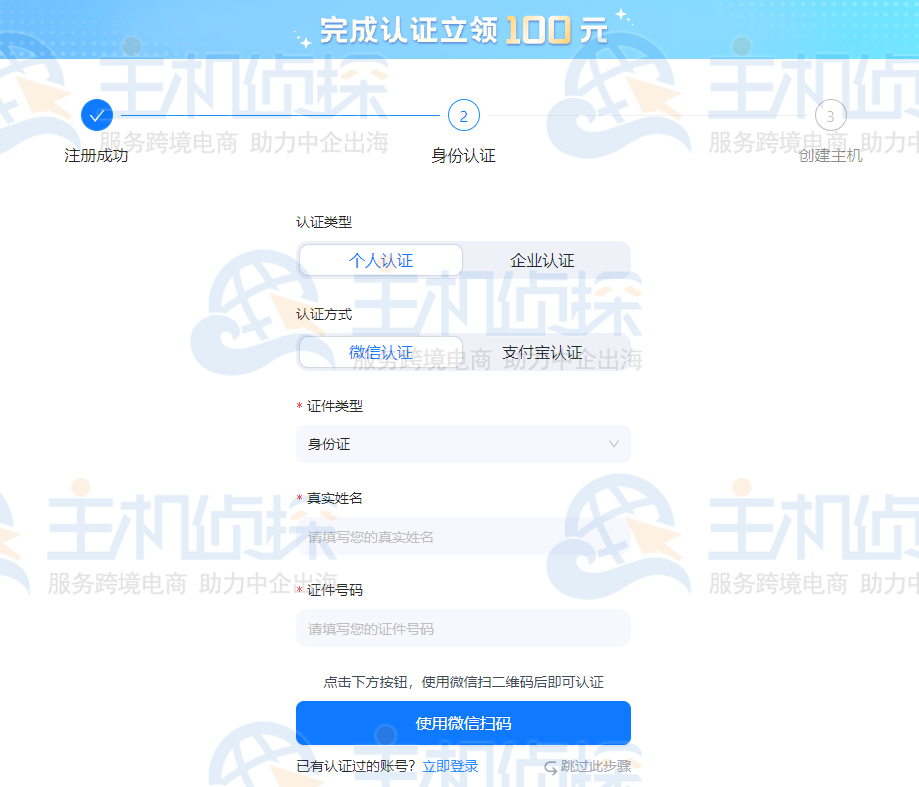
Task: Click the circled number 3 step icon
Action: (x=829, y=115)
